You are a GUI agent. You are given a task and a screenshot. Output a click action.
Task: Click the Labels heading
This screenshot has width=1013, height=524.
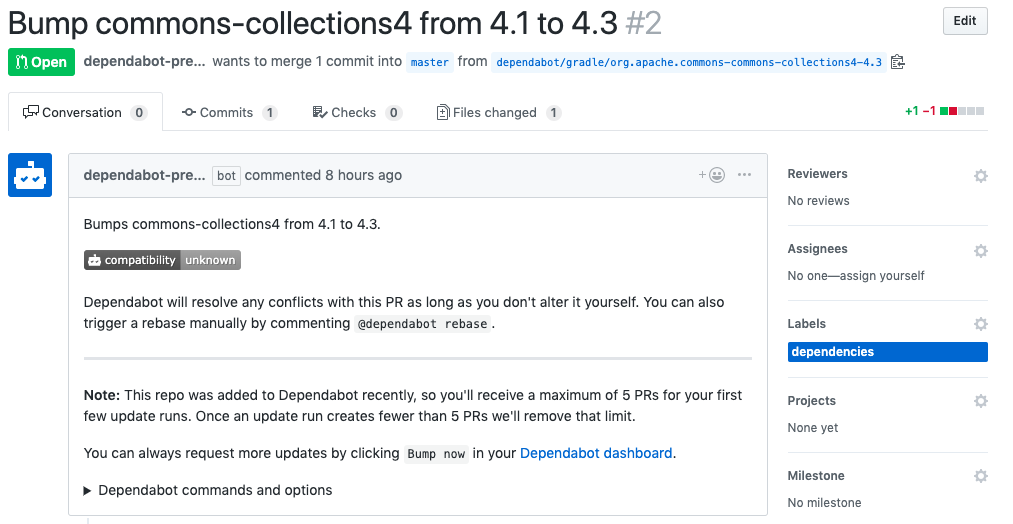806,324
